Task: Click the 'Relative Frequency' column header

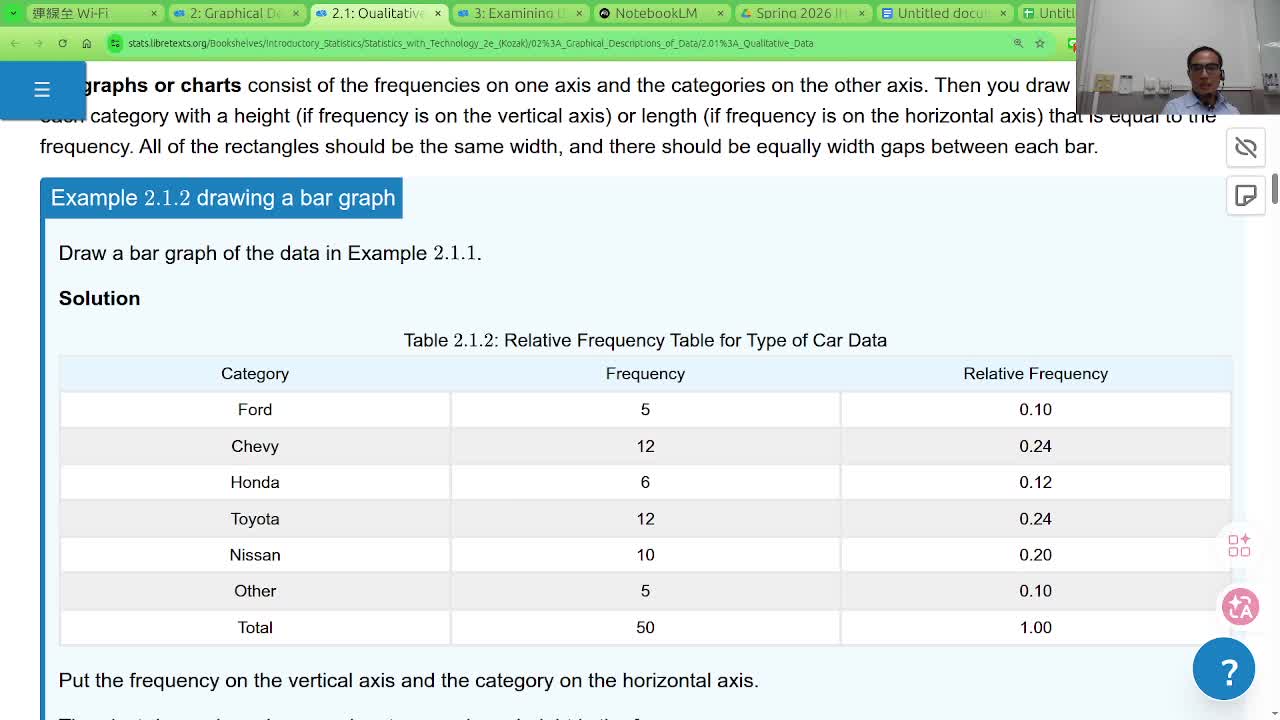Action: coord(1035,373)
